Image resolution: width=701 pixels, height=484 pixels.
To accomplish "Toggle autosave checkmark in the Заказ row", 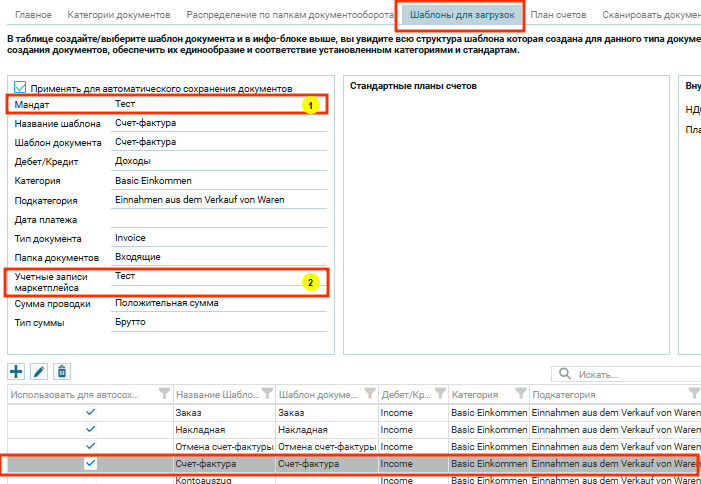I will (x=90, y=412).
